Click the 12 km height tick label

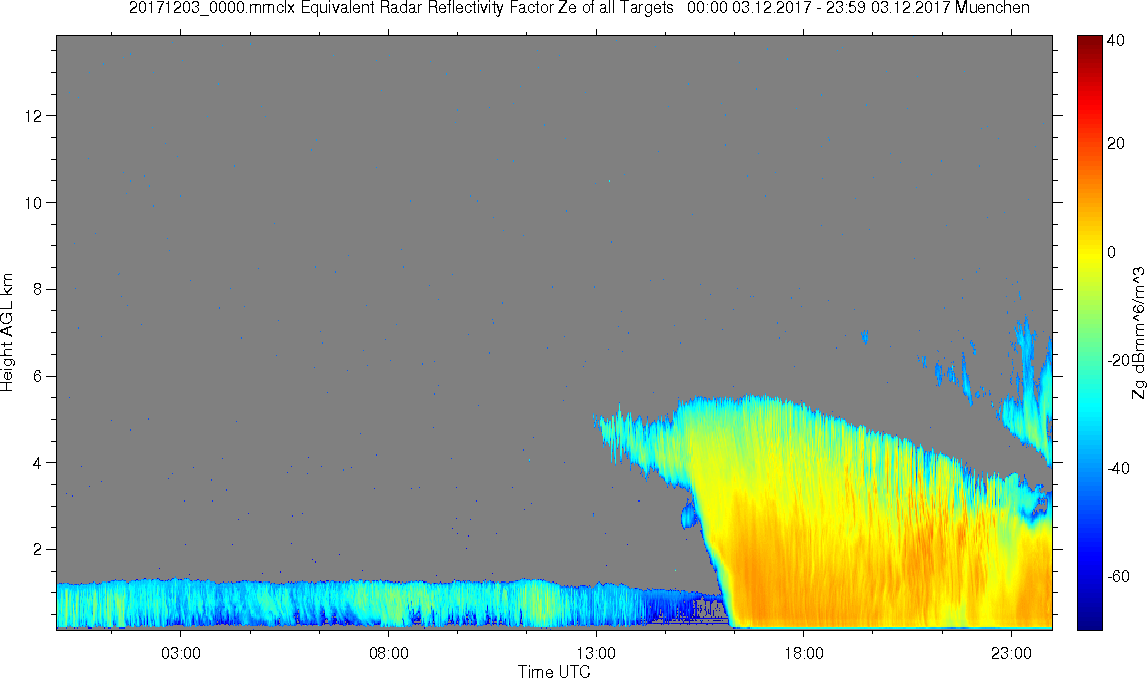(33, 116)
